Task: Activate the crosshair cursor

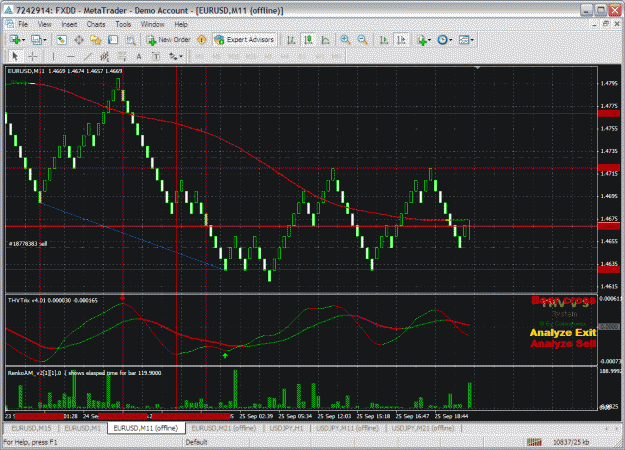Action: pyautogui.click(x=32, y=57)
